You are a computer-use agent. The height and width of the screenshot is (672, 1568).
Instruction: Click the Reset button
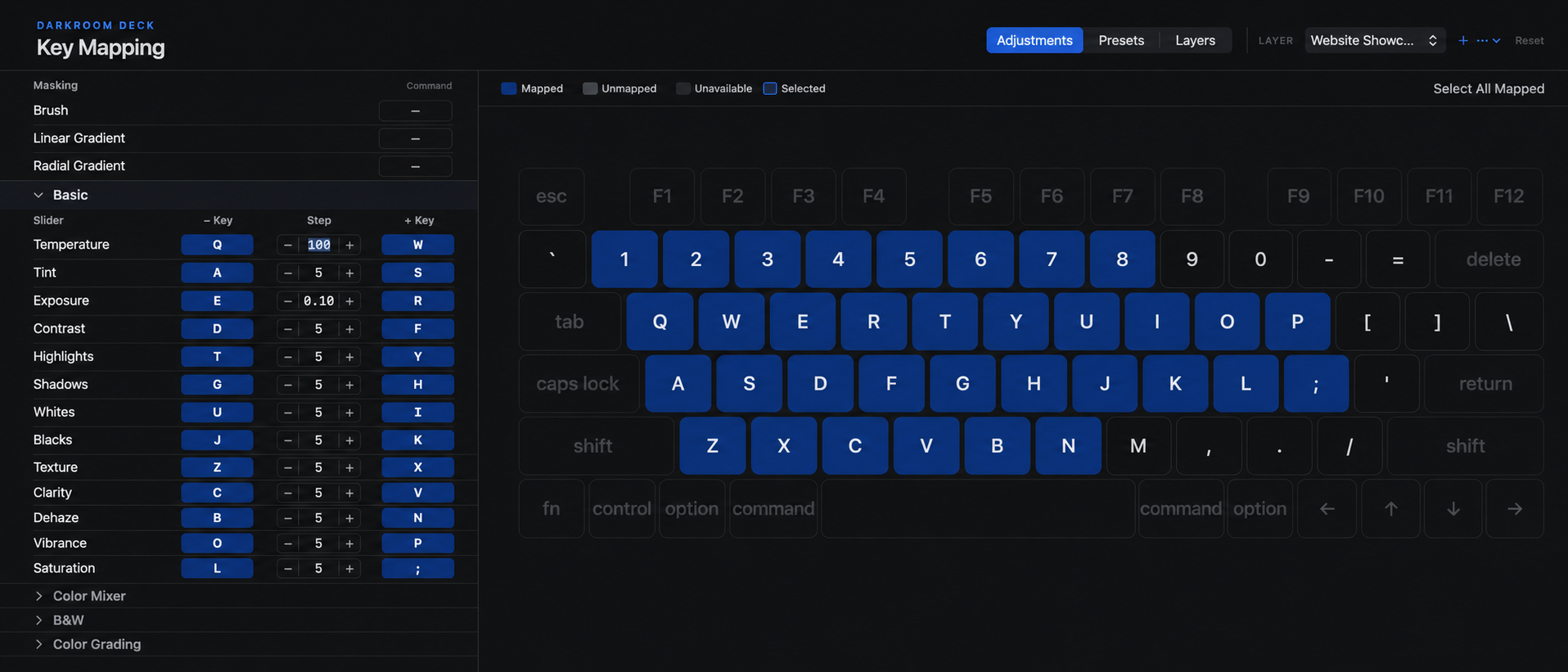(1529, 40)
